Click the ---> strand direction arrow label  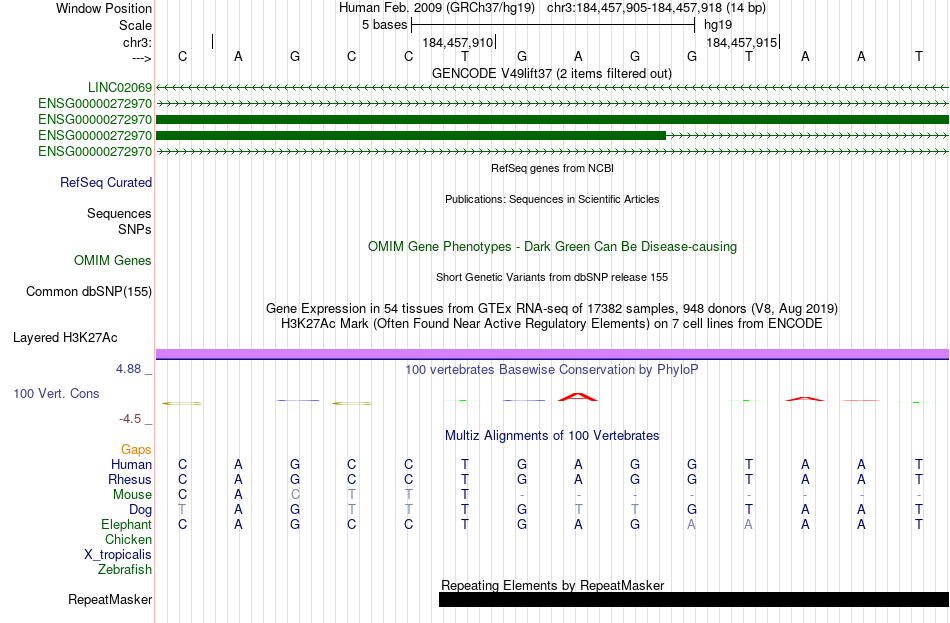pos(142,58)
